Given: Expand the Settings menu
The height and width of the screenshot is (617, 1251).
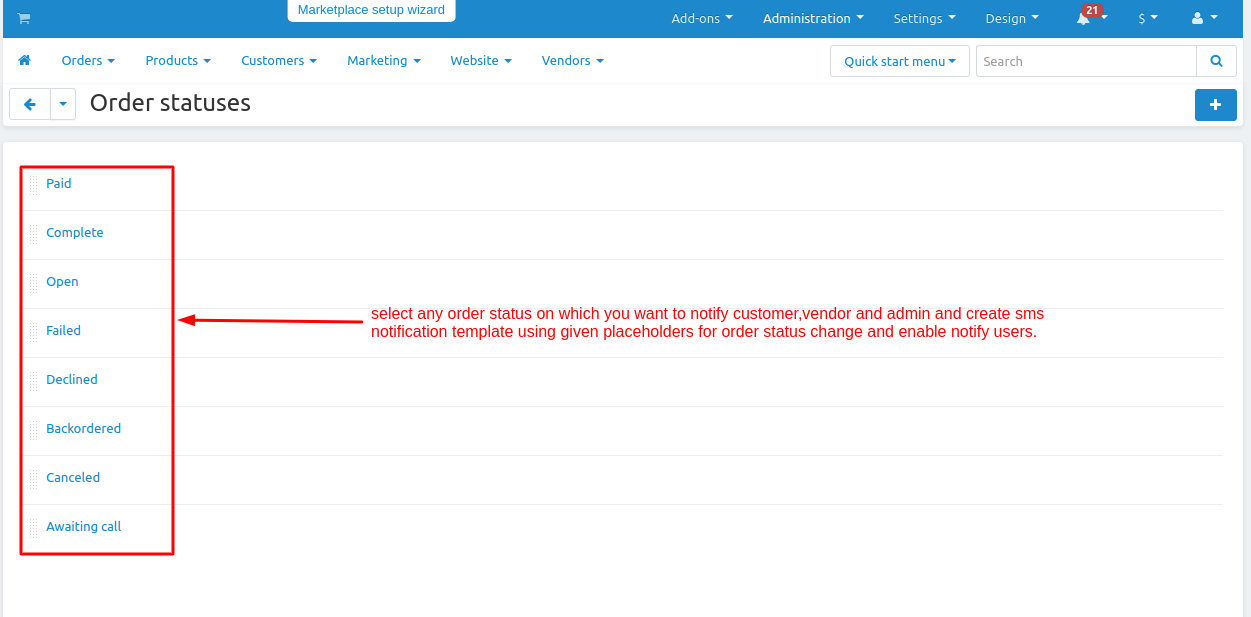Looking at the screenshot, I should point(925,18).
